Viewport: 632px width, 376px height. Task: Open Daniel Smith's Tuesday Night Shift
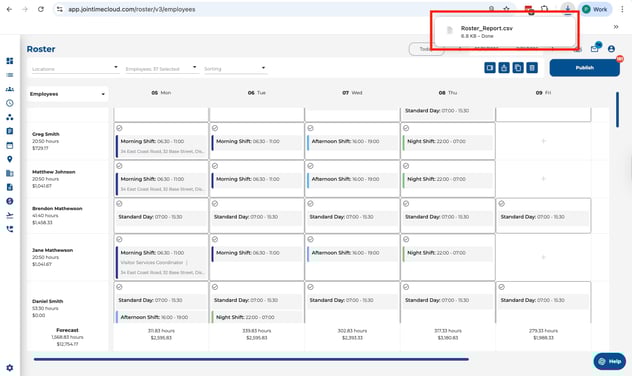click(256, 317)
